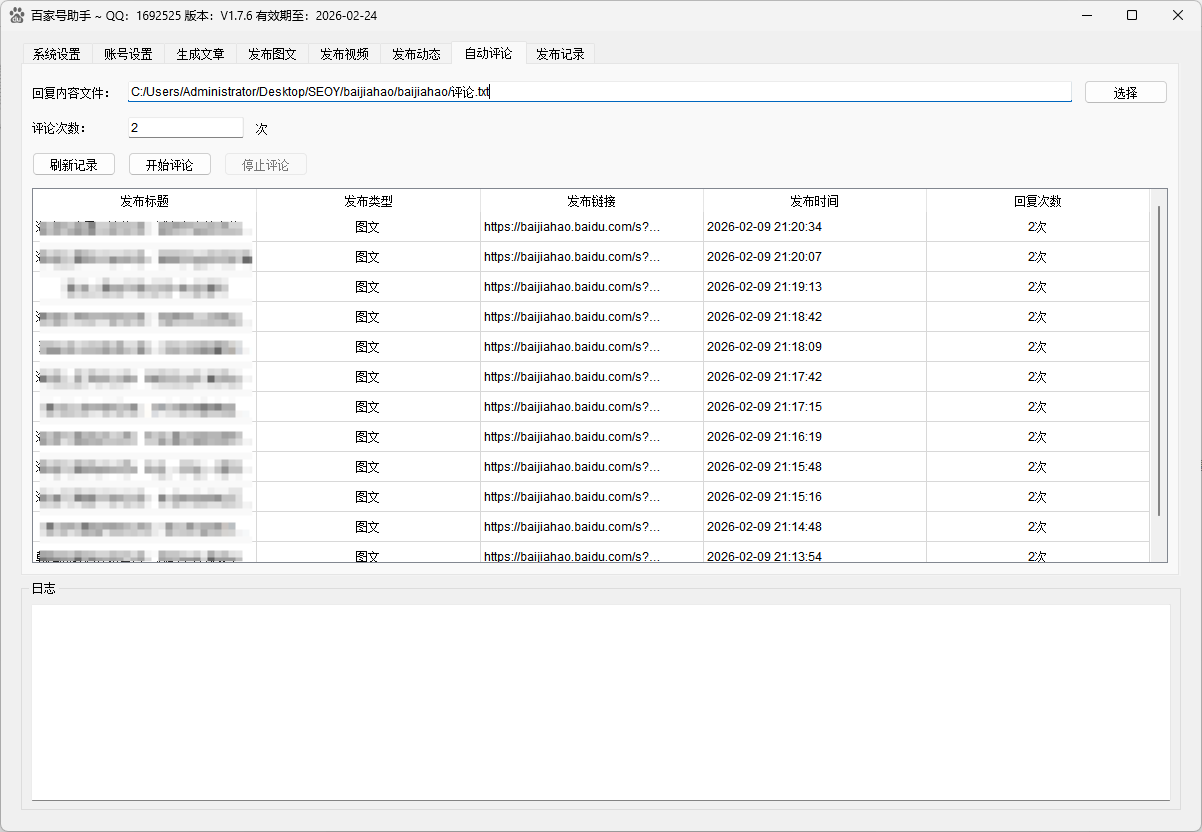Go to the 发布图文 tab

[x=272, y=54]
